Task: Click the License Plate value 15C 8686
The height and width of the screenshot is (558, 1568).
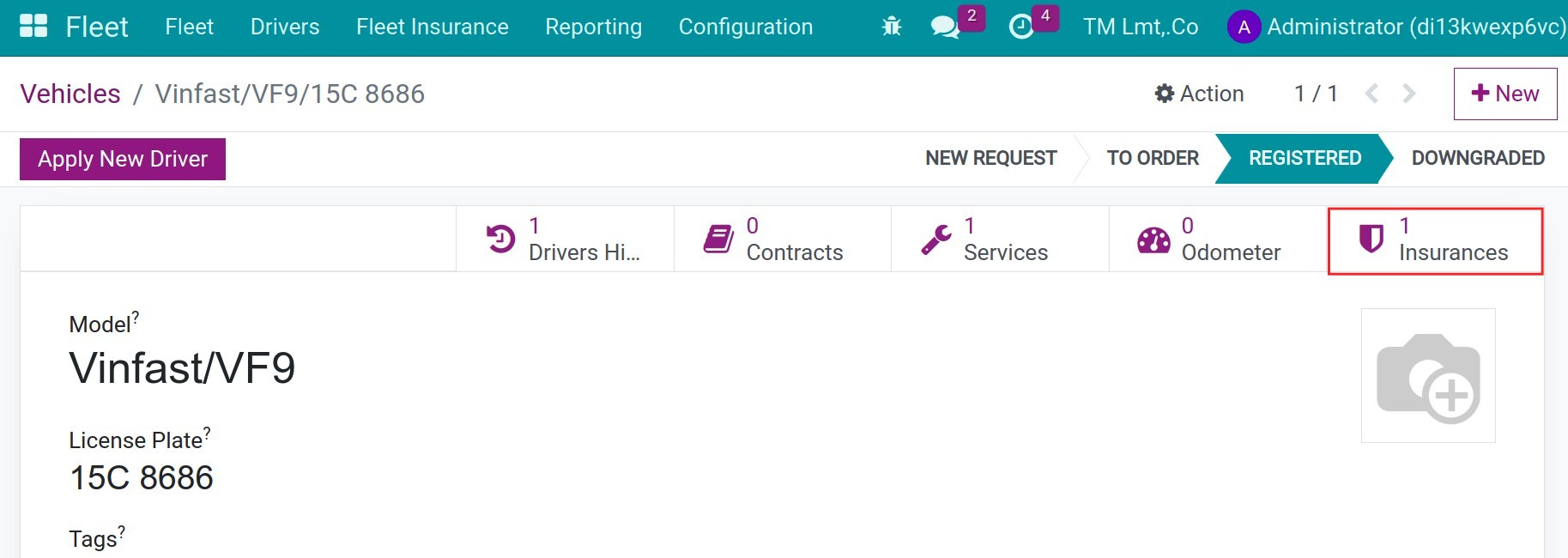Action: point(142,477)
